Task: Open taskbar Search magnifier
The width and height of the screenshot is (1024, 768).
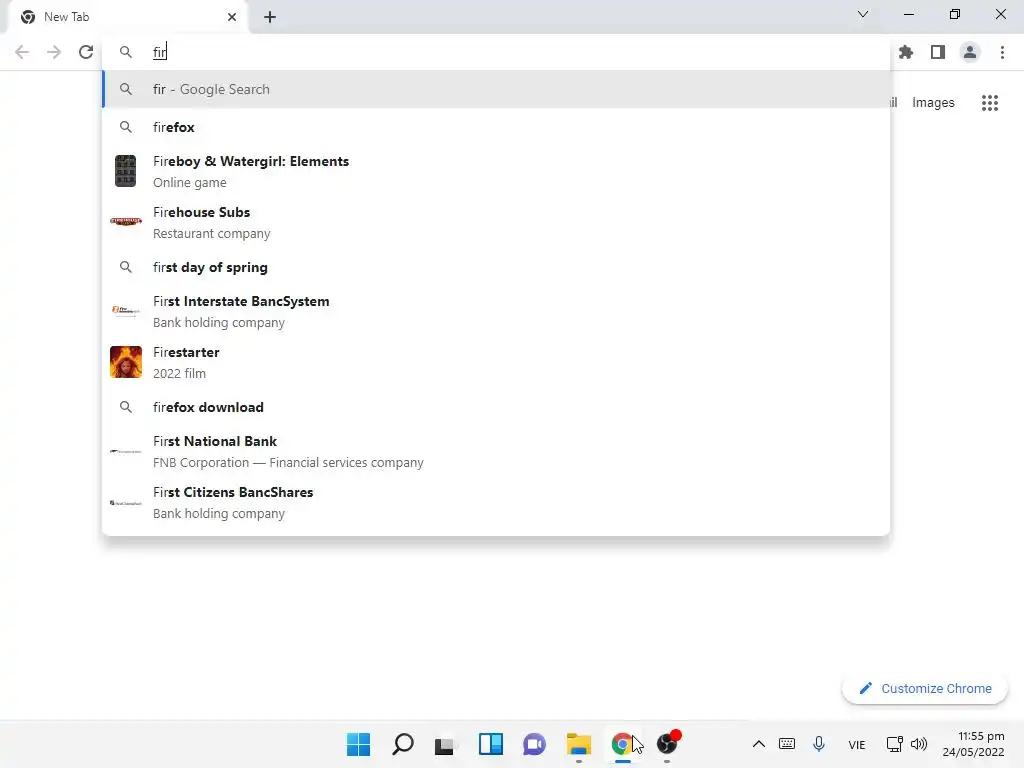Action: 402,744
